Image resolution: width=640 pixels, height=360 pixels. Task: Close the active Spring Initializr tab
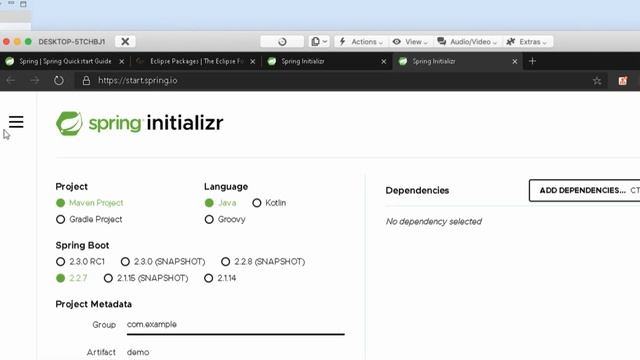[x=515, y=62]
